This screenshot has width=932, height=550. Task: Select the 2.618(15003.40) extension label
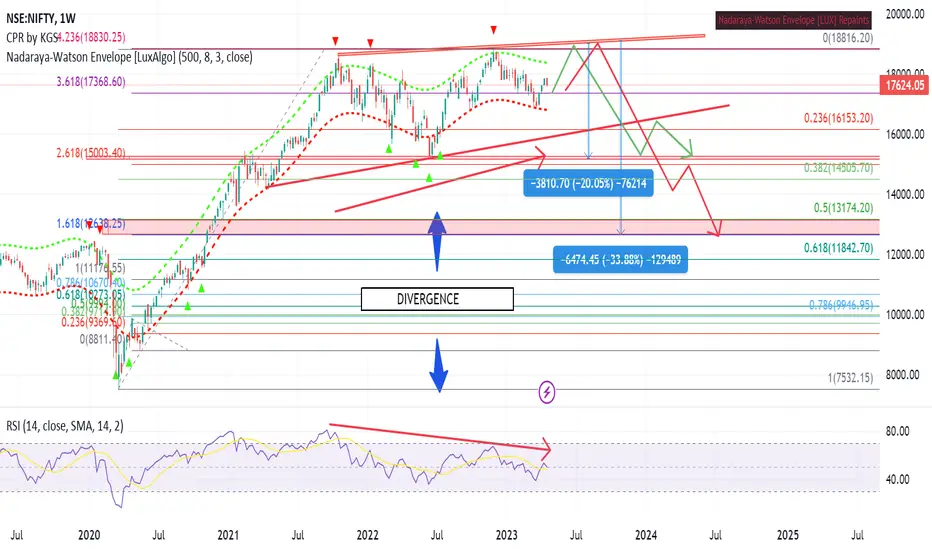[x=91, y=153]
